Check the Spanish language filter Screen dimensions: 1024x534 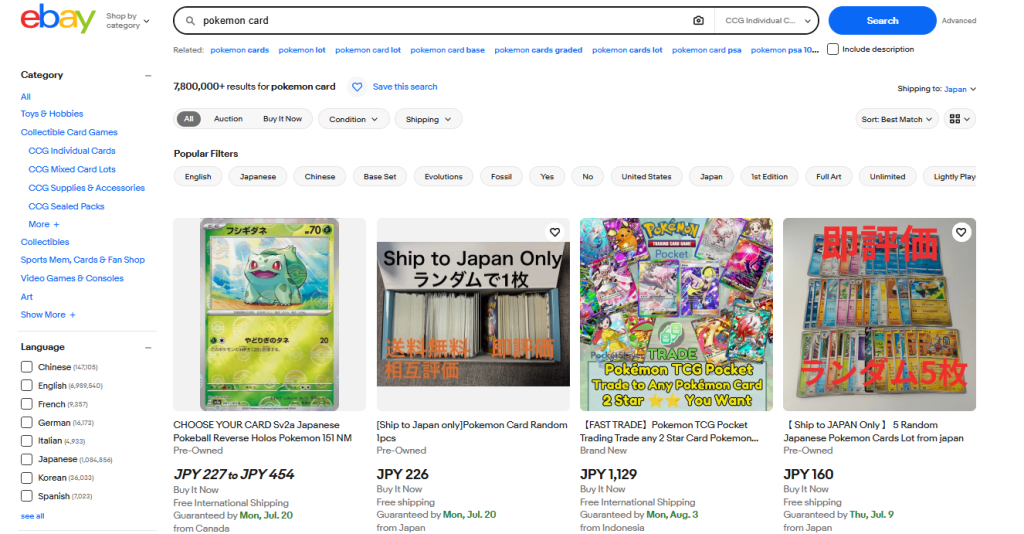27,496
